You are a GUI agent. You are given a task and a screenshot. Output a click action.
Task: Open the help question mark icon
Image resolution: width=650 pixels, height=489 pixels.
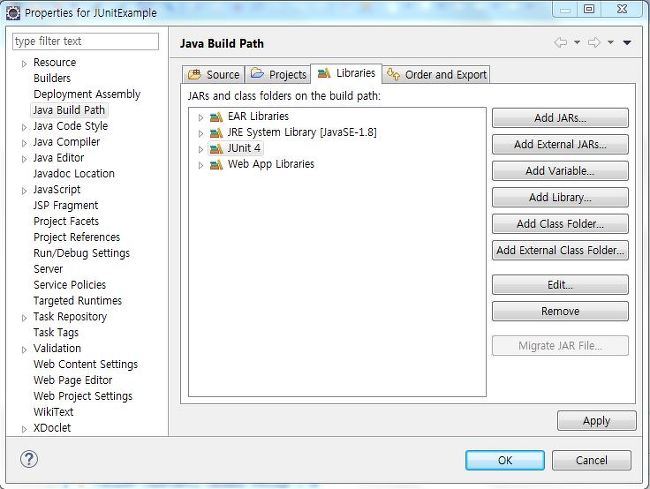[x=29, y=459]
